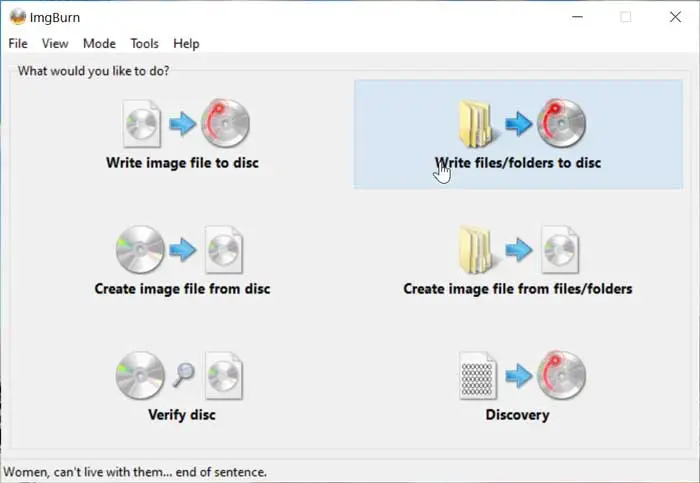Click the disc icon in 'Verify disc'
This screenshot has height=483, width=700.
[x=140, y=375]
